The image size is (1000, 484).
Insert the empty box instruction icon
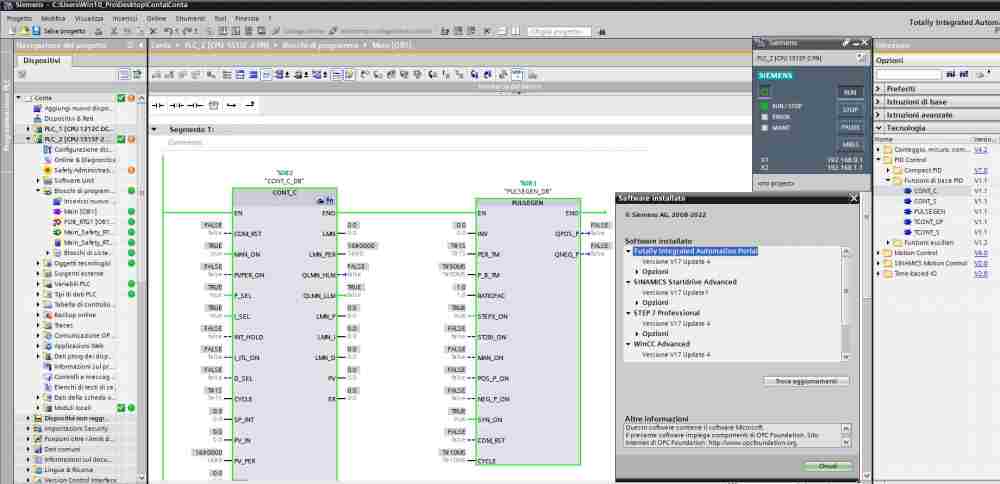coord(212,104)
